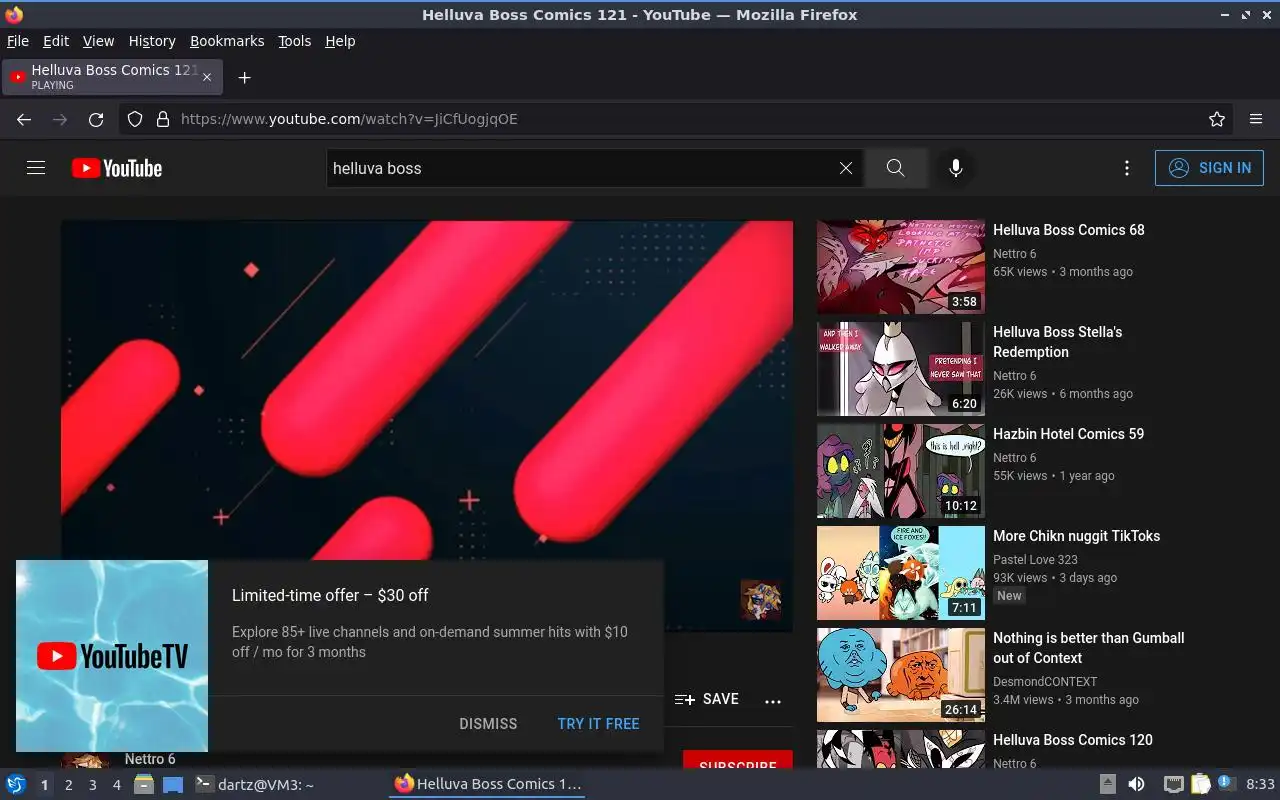Image resolution: width=1280 pixels, height=800 pixels.
Task: Open the File menu
Action: point(18,41)
